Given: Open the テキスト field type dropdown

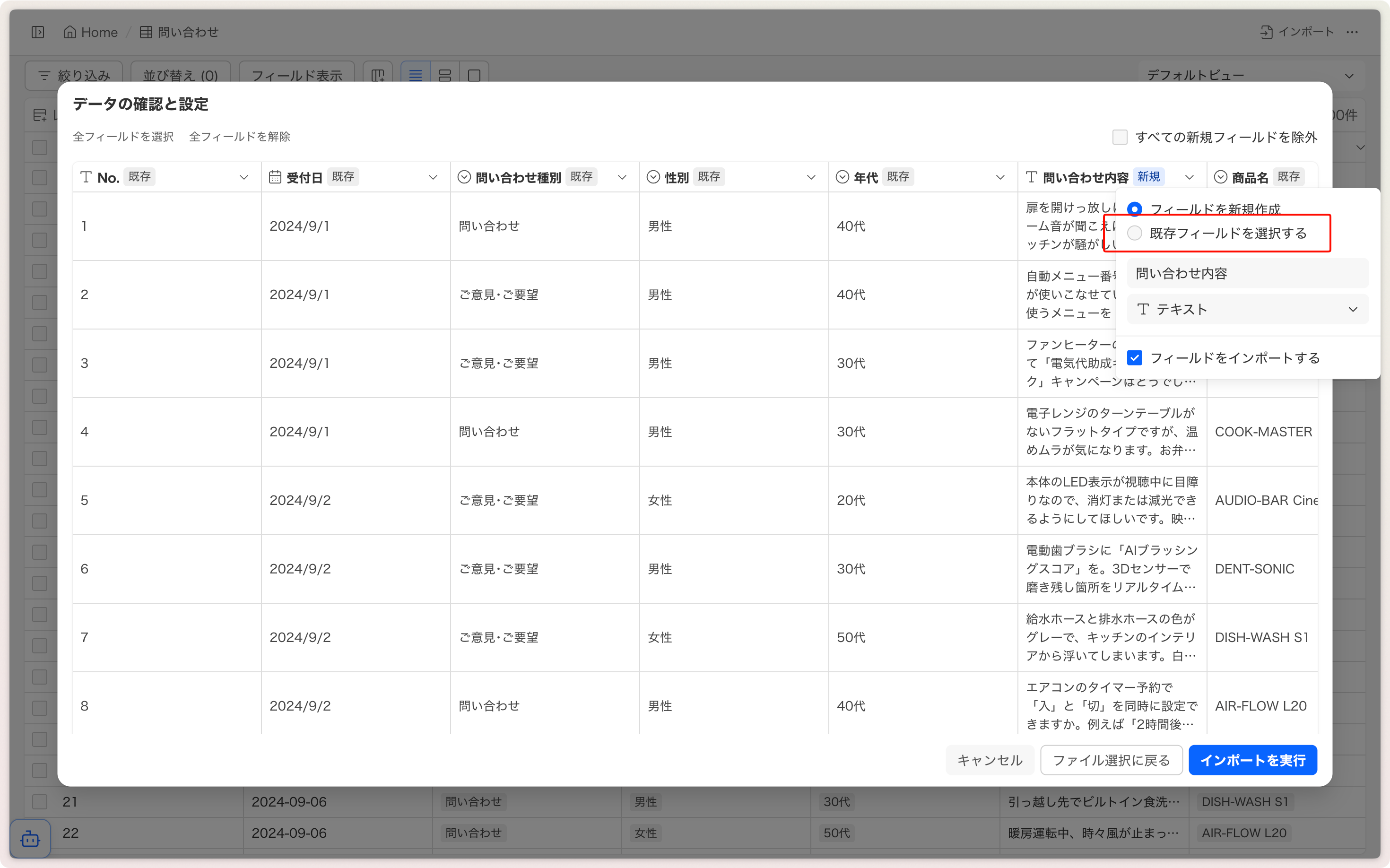Looking at the screenshot, I should click(1247, 309).
